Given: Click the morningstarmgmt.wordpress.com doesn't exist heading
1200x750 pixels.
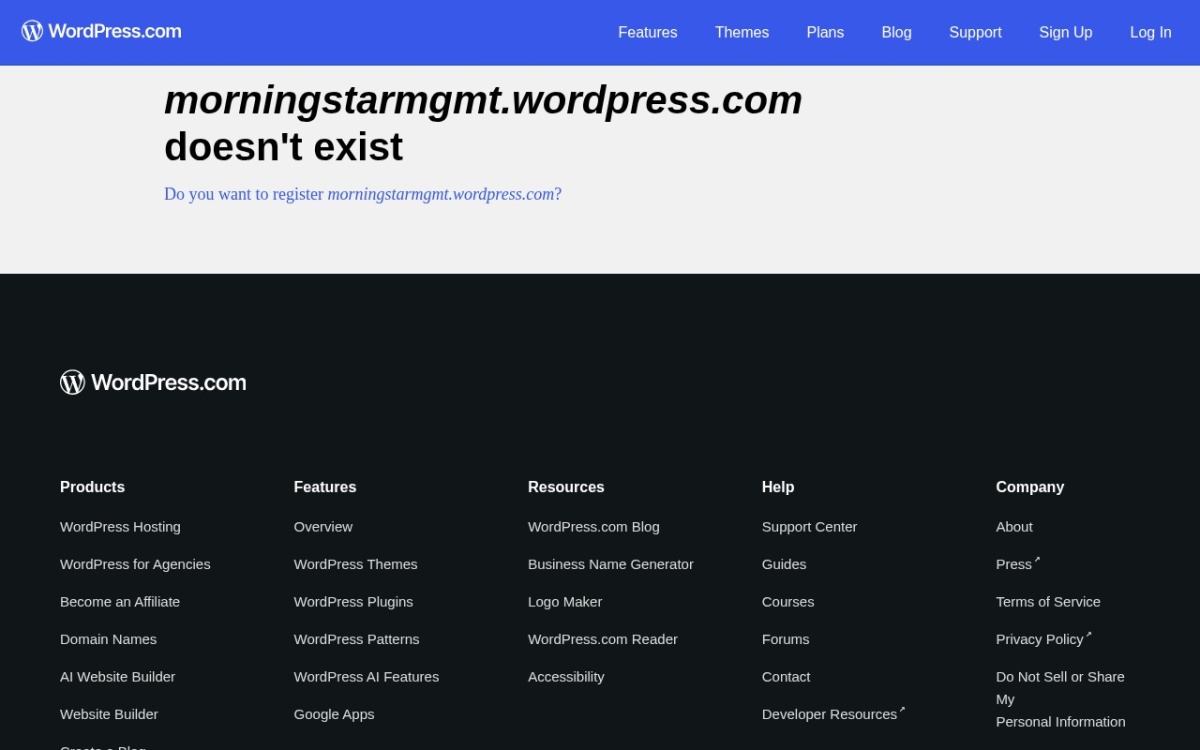Looking at the screenshot, I should click(x=483, y=124).
